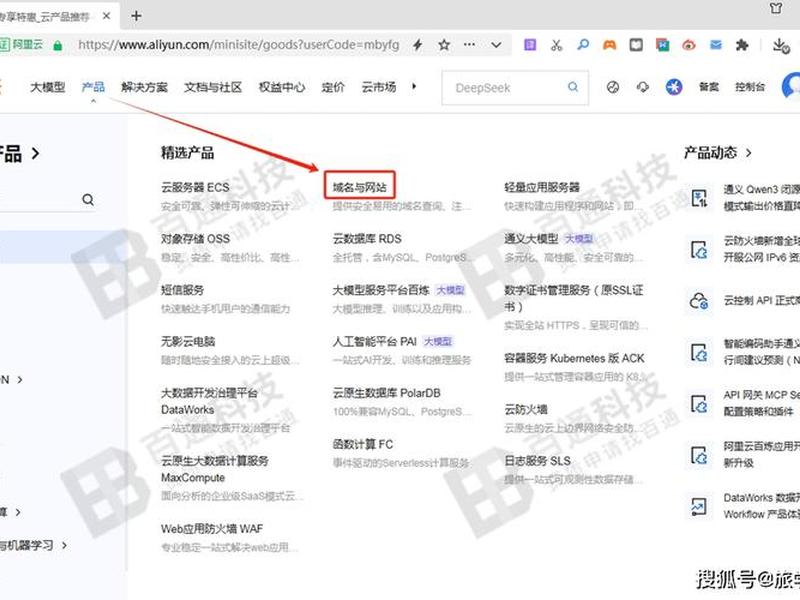
Task: Open 对象存储 OSS product link
Action: 195,239
